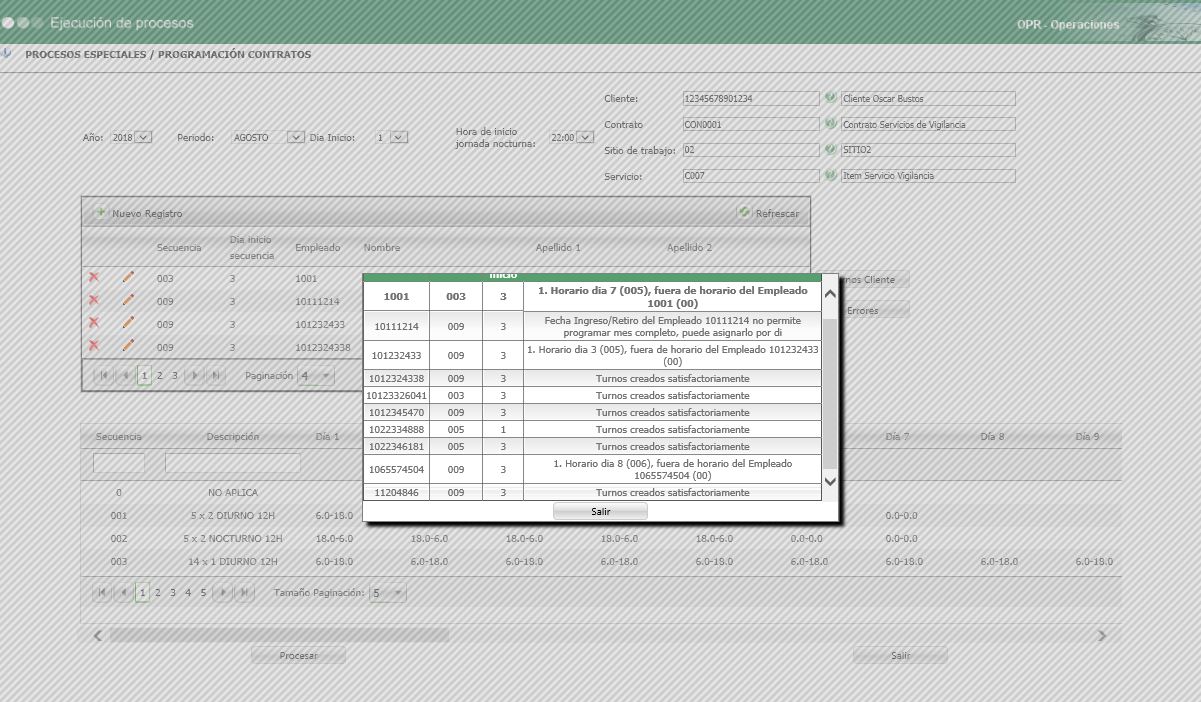Click the Procesar button
This screenshot has width=1201, height=702.
click(299, 656)
